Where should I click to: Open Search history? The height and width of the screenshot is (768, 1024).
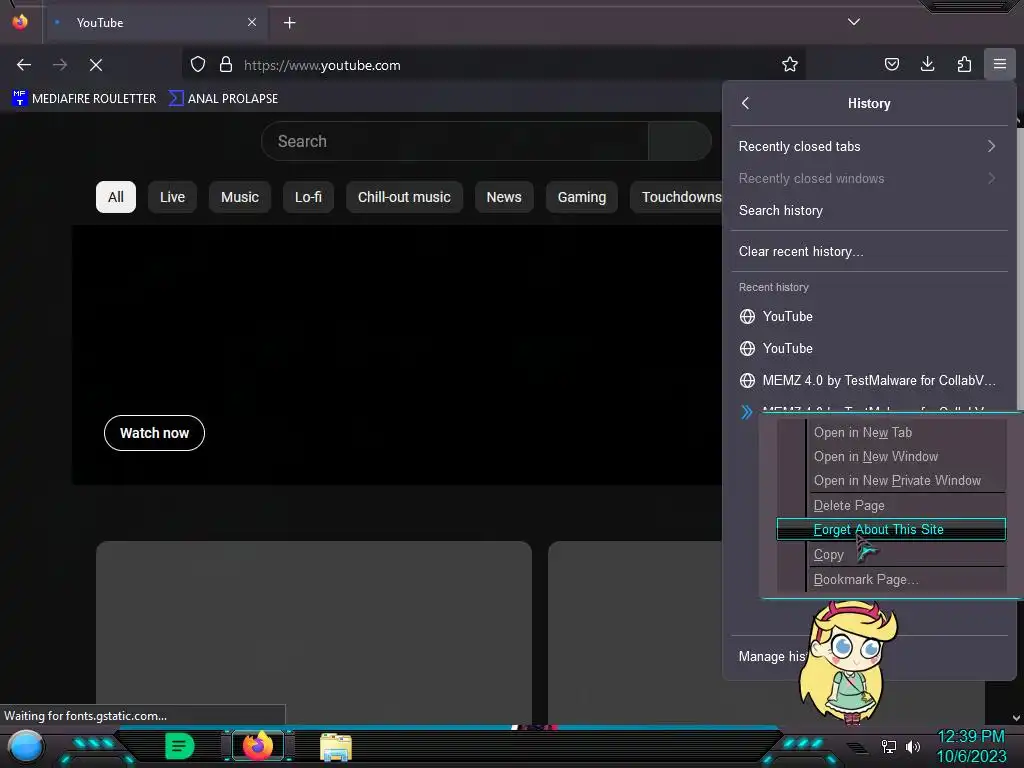869,210
